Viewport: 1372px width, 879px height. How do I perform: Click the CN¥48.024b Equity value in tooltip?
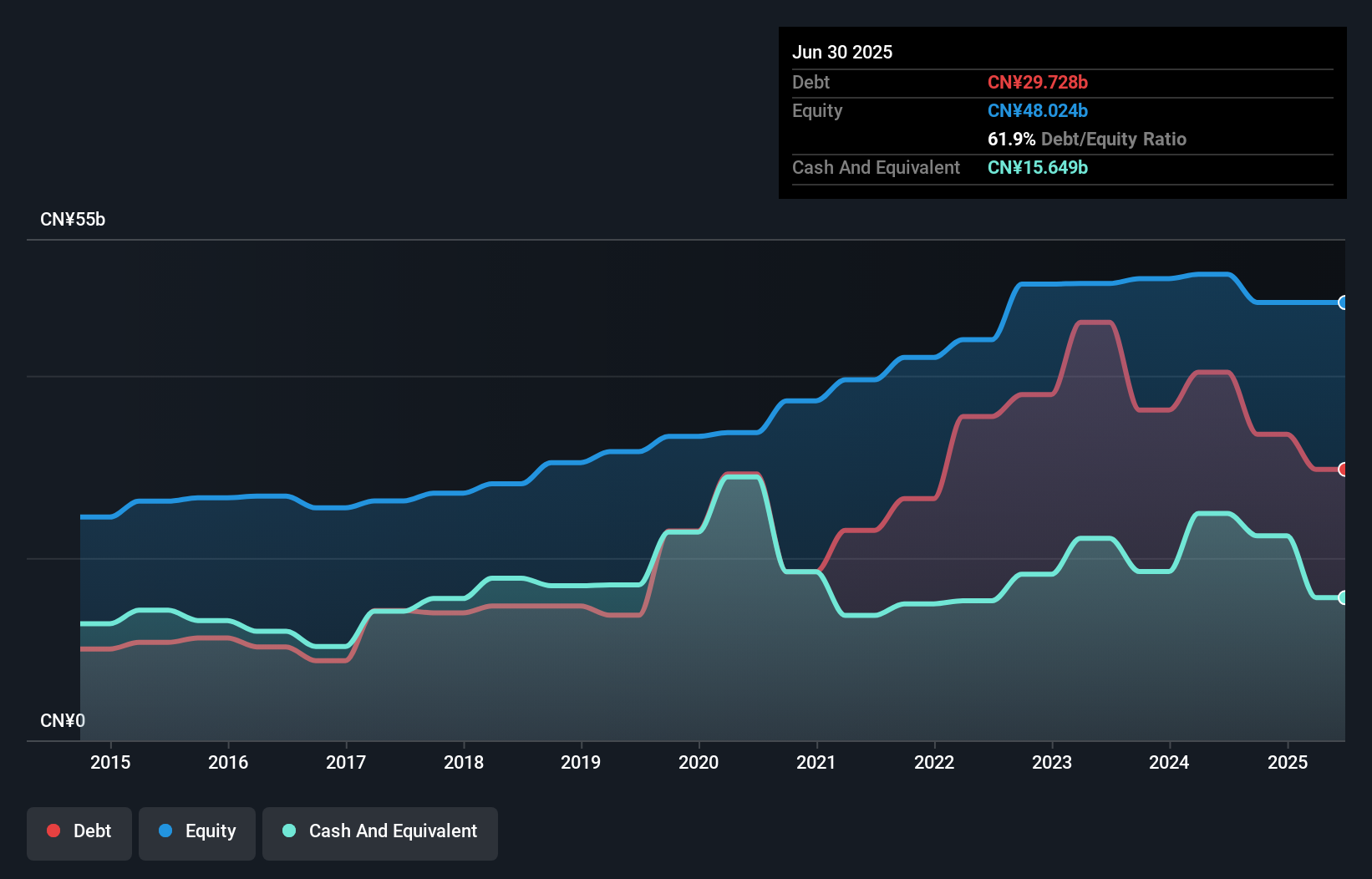tap(1038, 109)
